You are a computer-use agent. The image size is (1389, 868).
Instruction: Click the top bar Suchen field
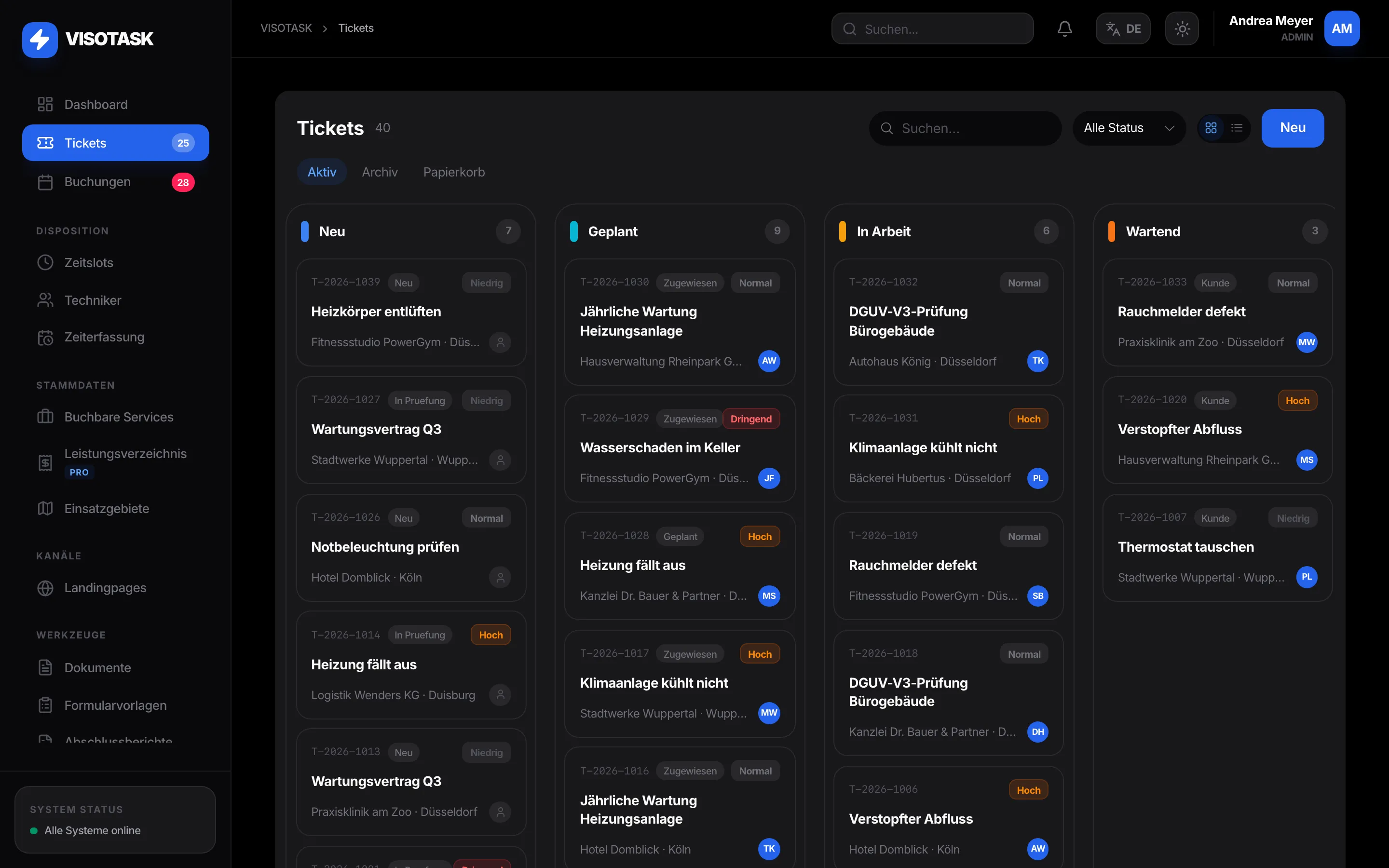(x=932, y=29)
